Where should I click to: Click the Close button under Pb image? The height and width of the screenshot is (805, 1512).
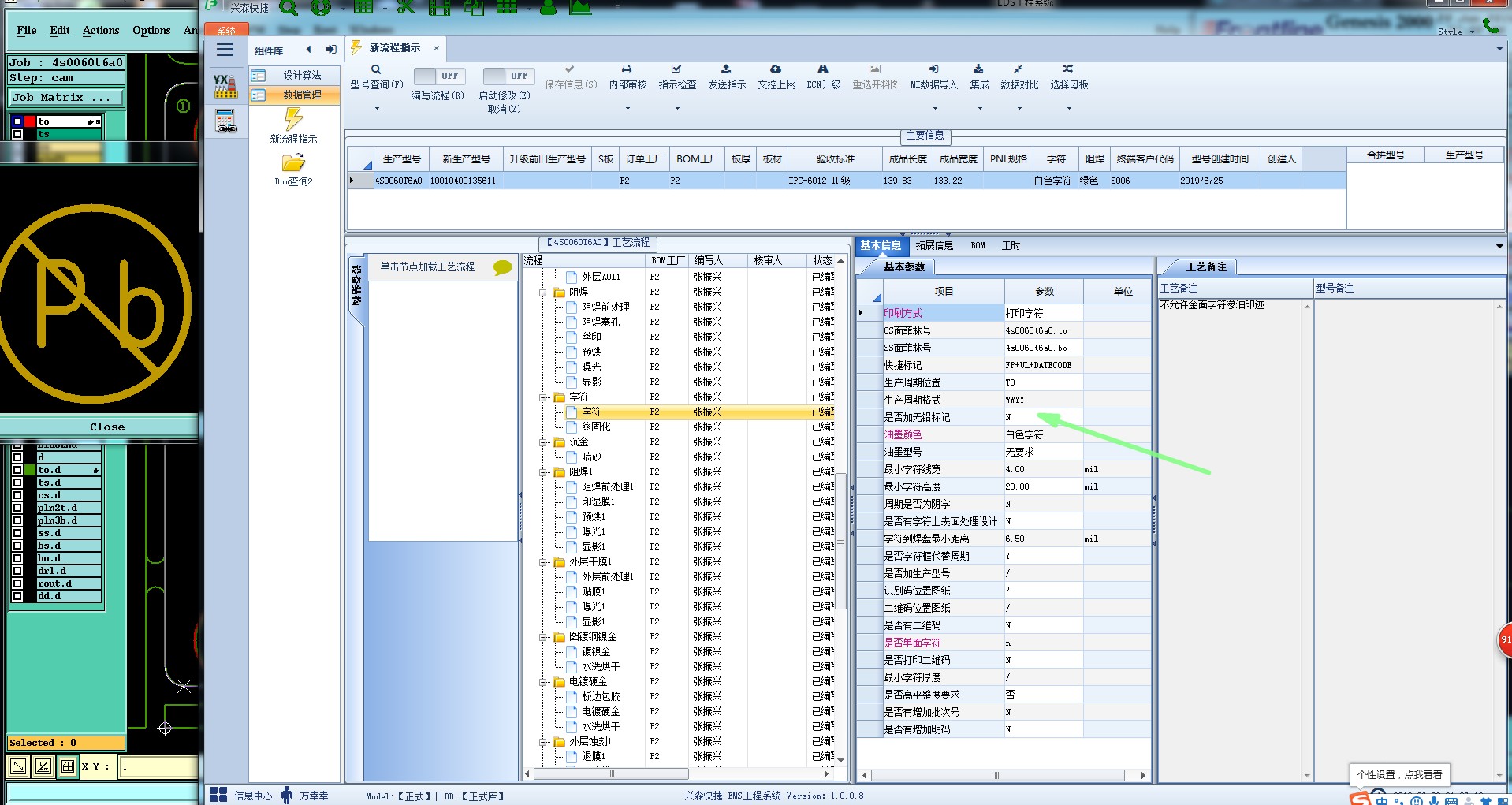click(106, 427)
